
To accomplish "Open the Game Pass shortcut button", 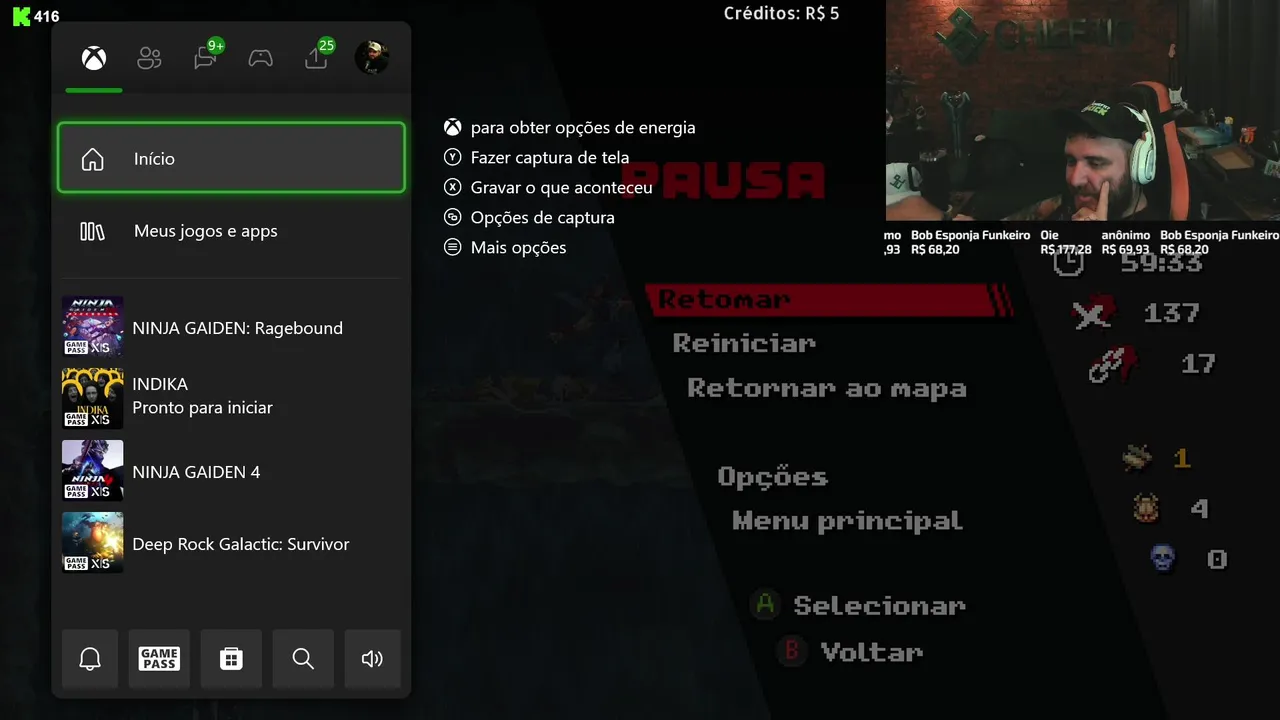I will [159, 659].
